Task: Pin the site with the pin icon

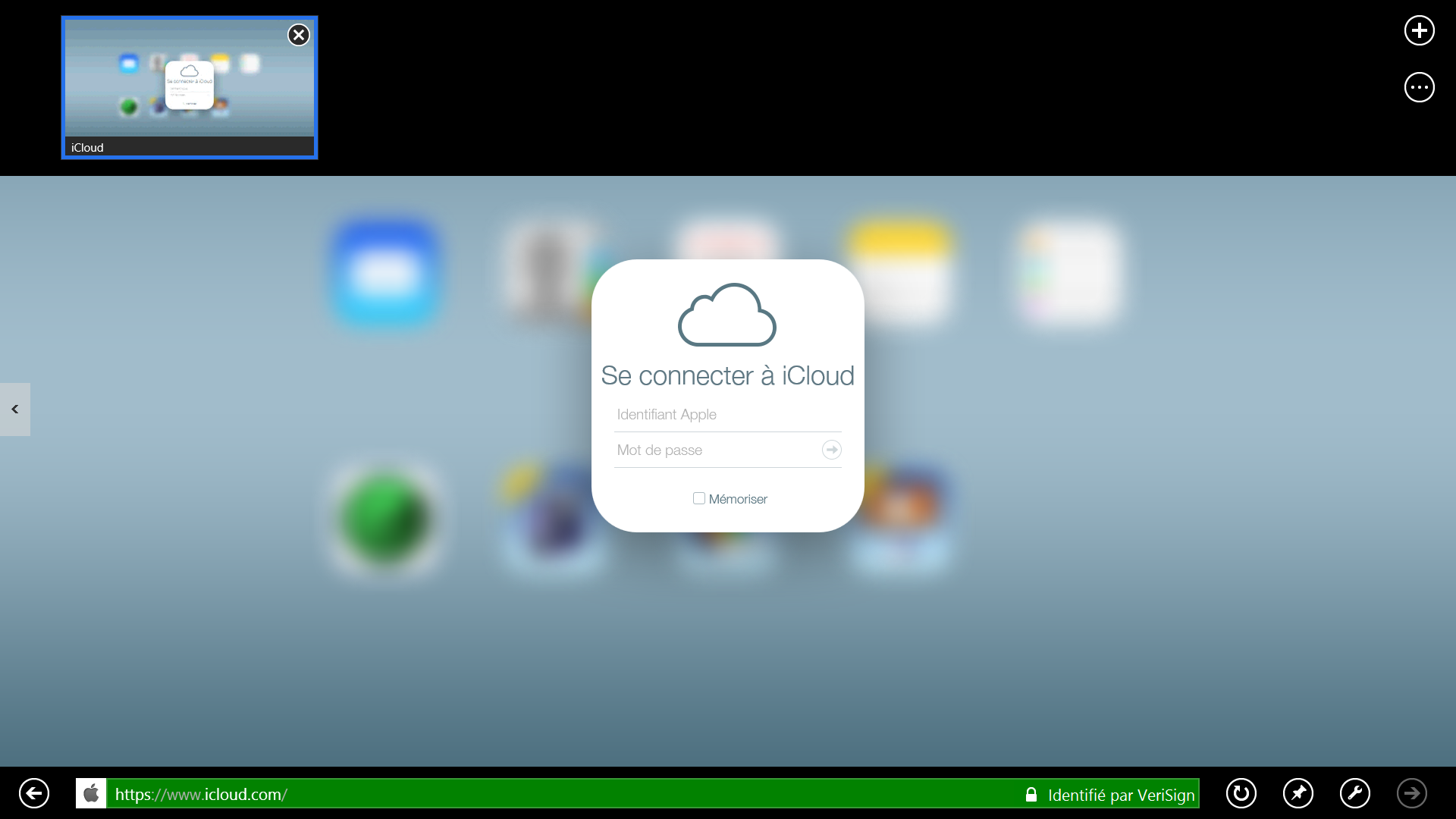Action: (x=1298, y=793)
